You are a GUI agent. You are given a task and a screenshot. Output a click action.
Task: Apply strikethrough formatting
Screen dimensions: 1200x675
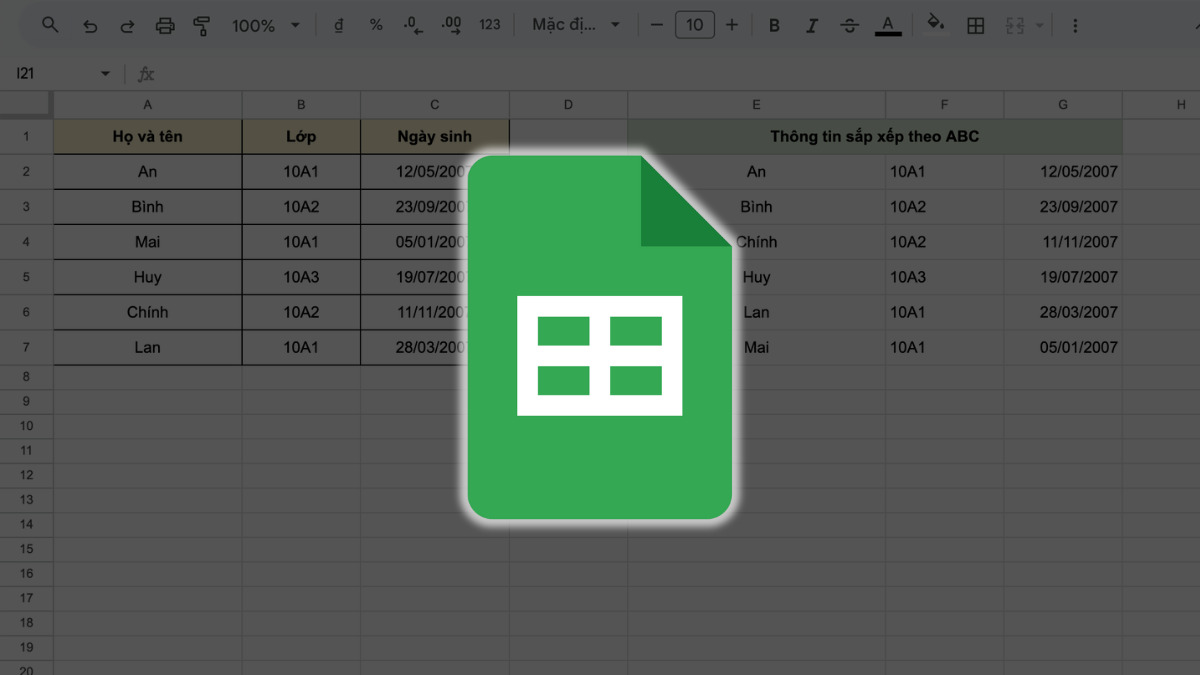[x=849, y=24]
